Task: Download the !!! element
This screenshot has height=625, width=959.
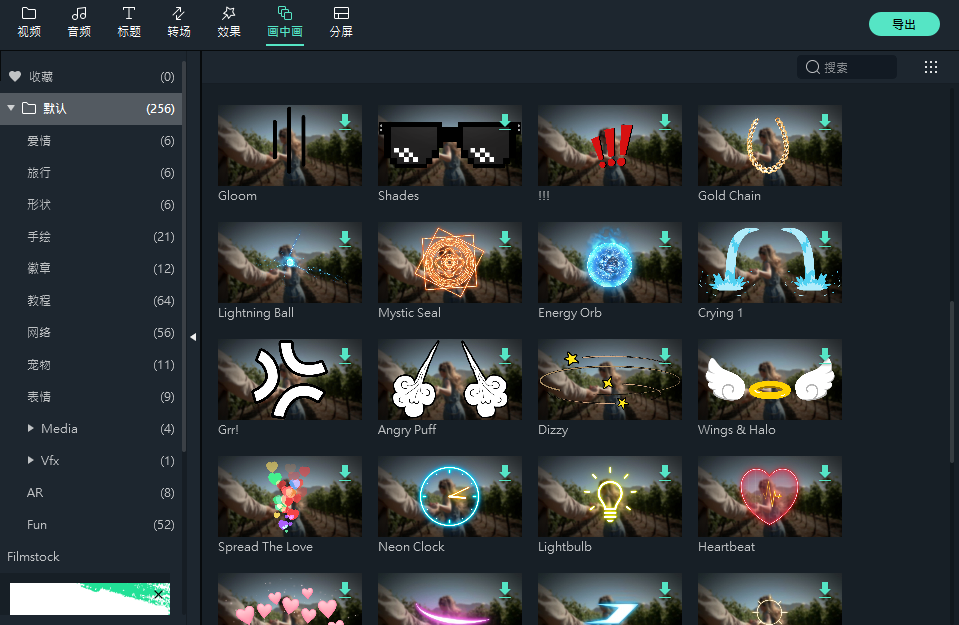Action: 665,121
